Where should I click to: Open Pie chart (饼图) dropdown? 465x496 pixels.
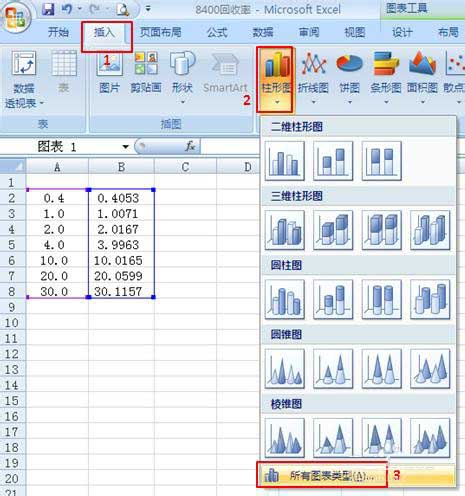pyautogui.click(x=350, y=78)
